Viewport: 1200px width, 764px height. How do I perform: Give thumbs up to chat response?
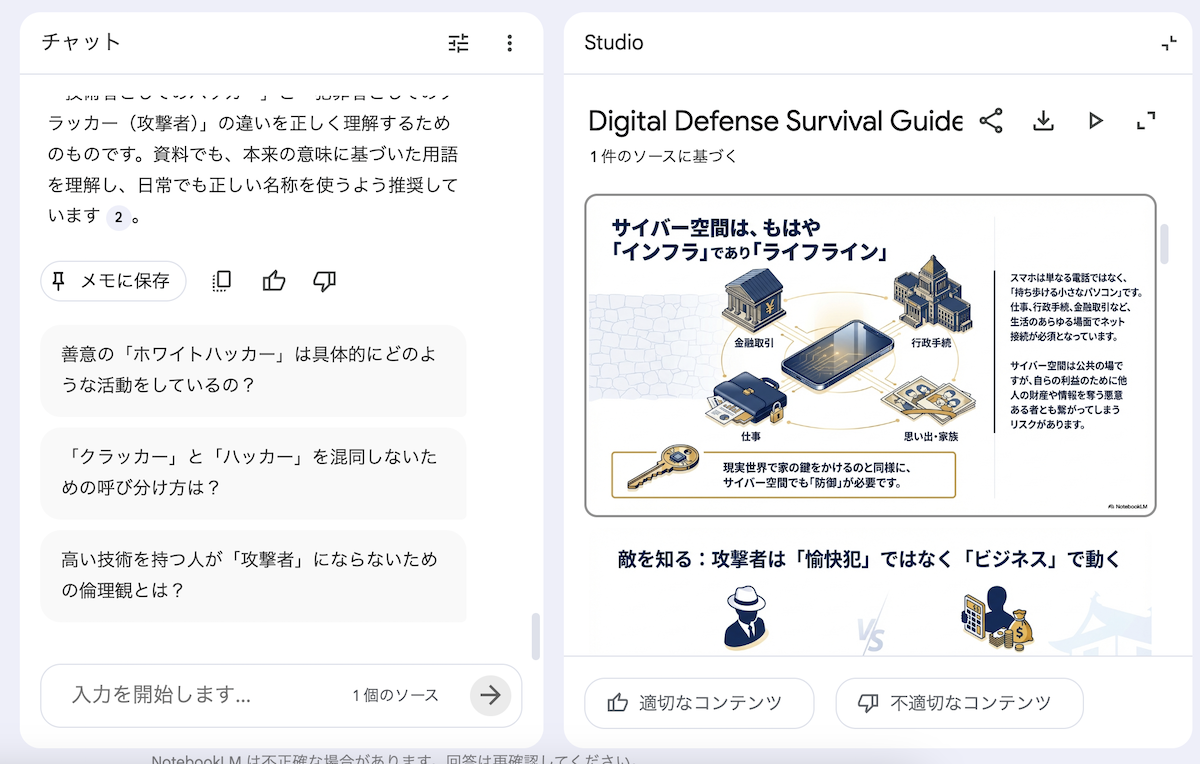[x=274, y=281]
